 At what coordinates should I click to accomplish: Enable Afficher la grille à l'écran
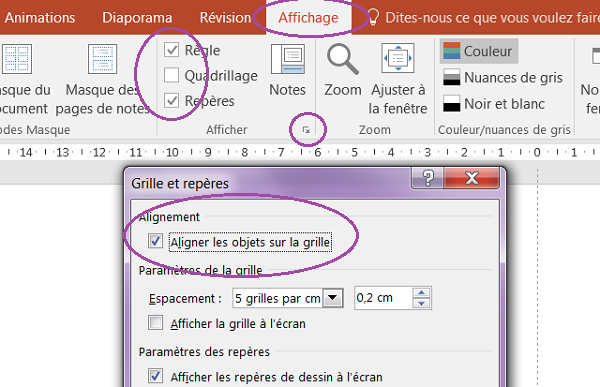click(155, 323)
